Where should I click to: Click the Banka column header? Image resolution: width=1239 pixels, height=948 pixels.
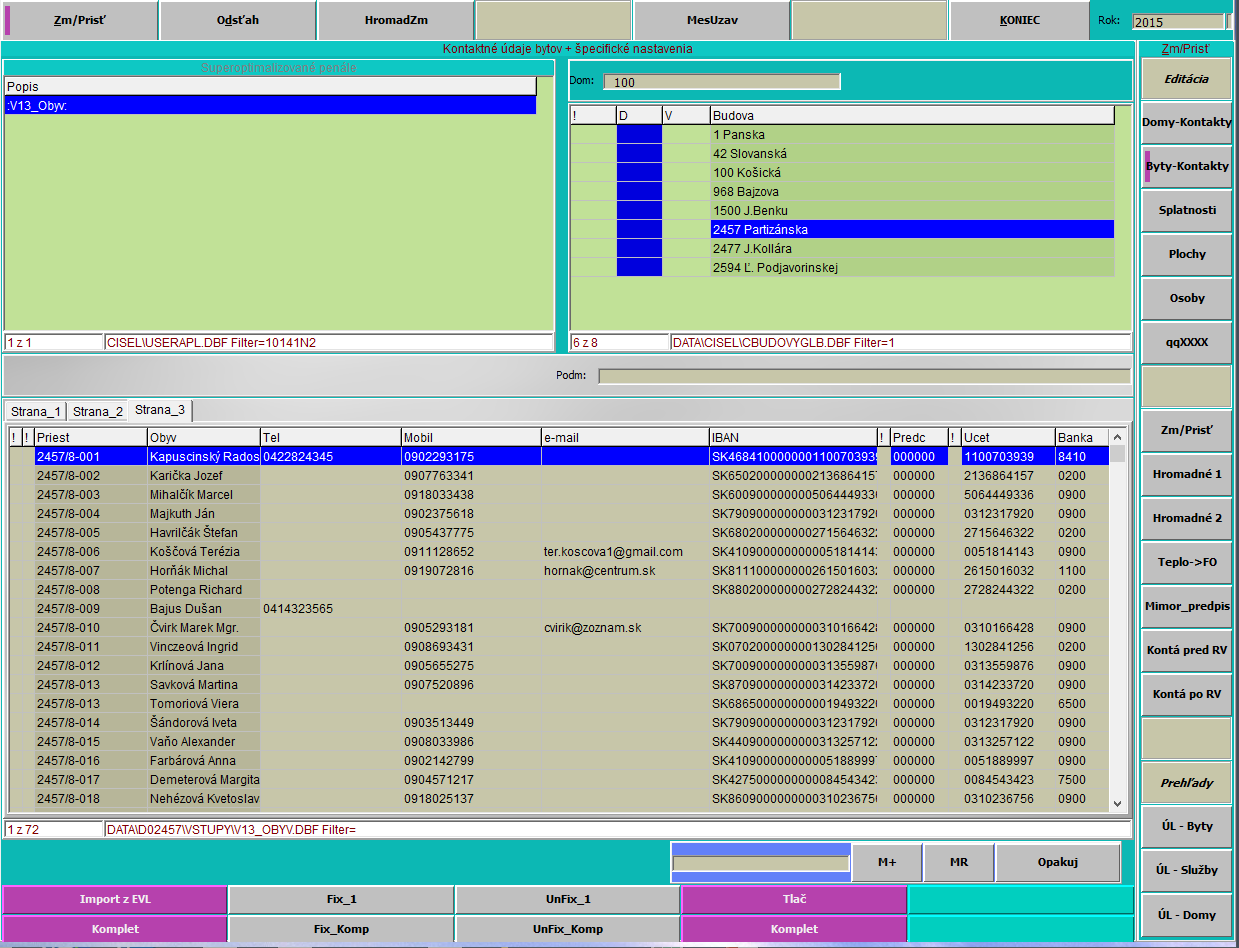coord(1082,437)
